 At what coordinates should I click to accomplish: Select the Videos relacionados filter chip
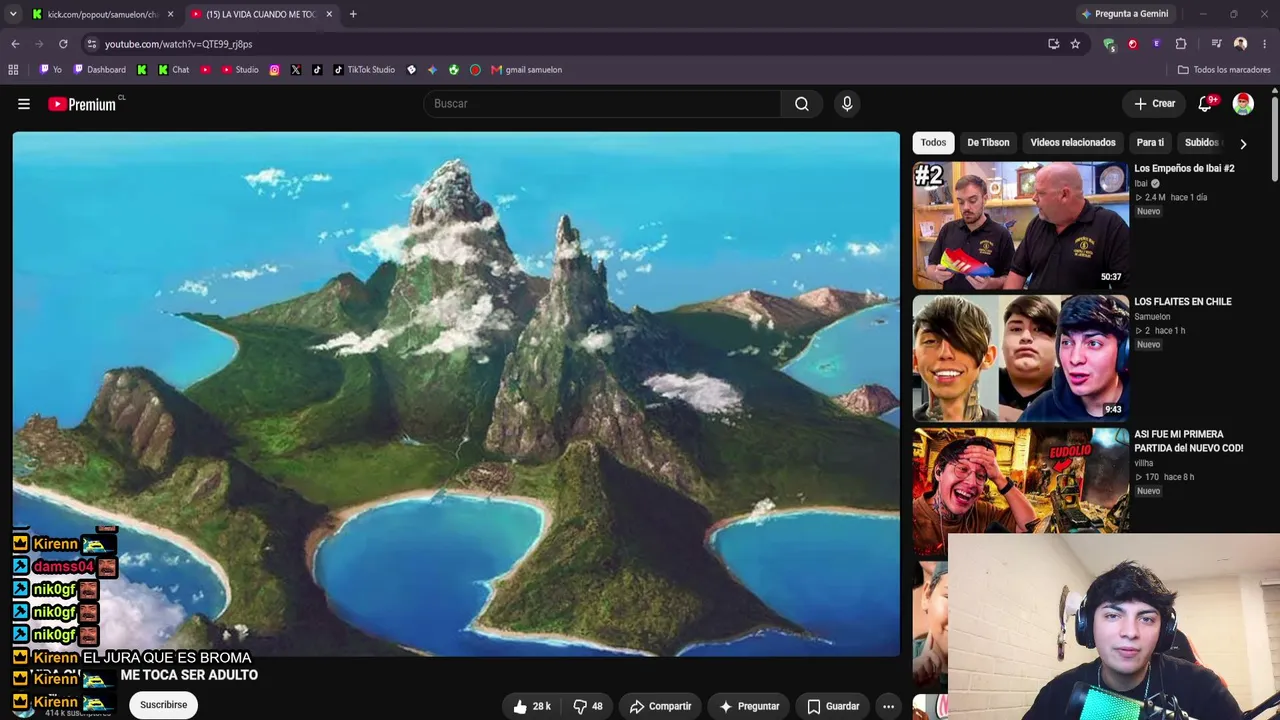(x=1073, y=143)
